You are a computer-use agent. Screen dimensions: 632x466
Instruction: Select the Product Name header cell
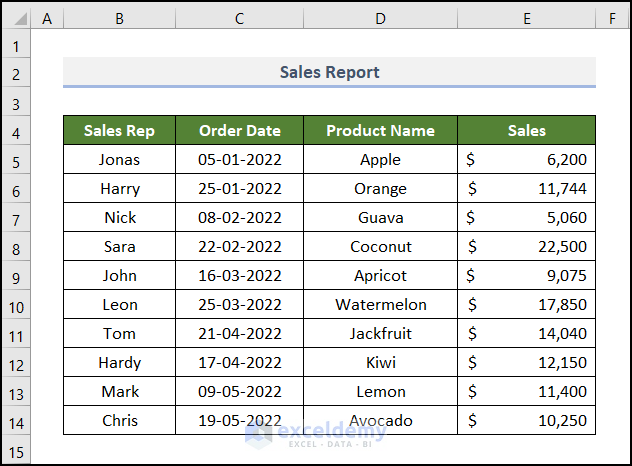point(380,130)
